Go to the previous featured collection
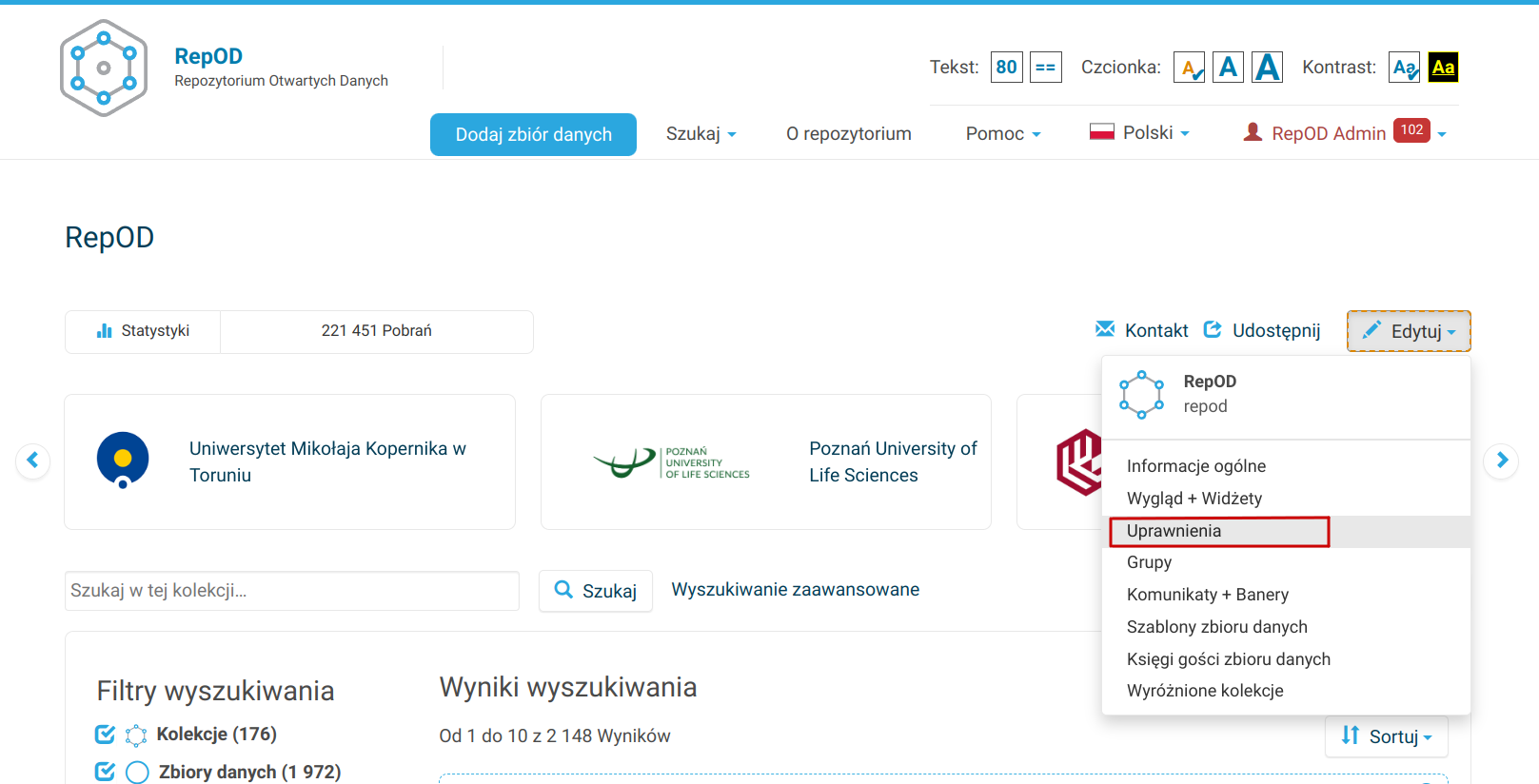 32,461
